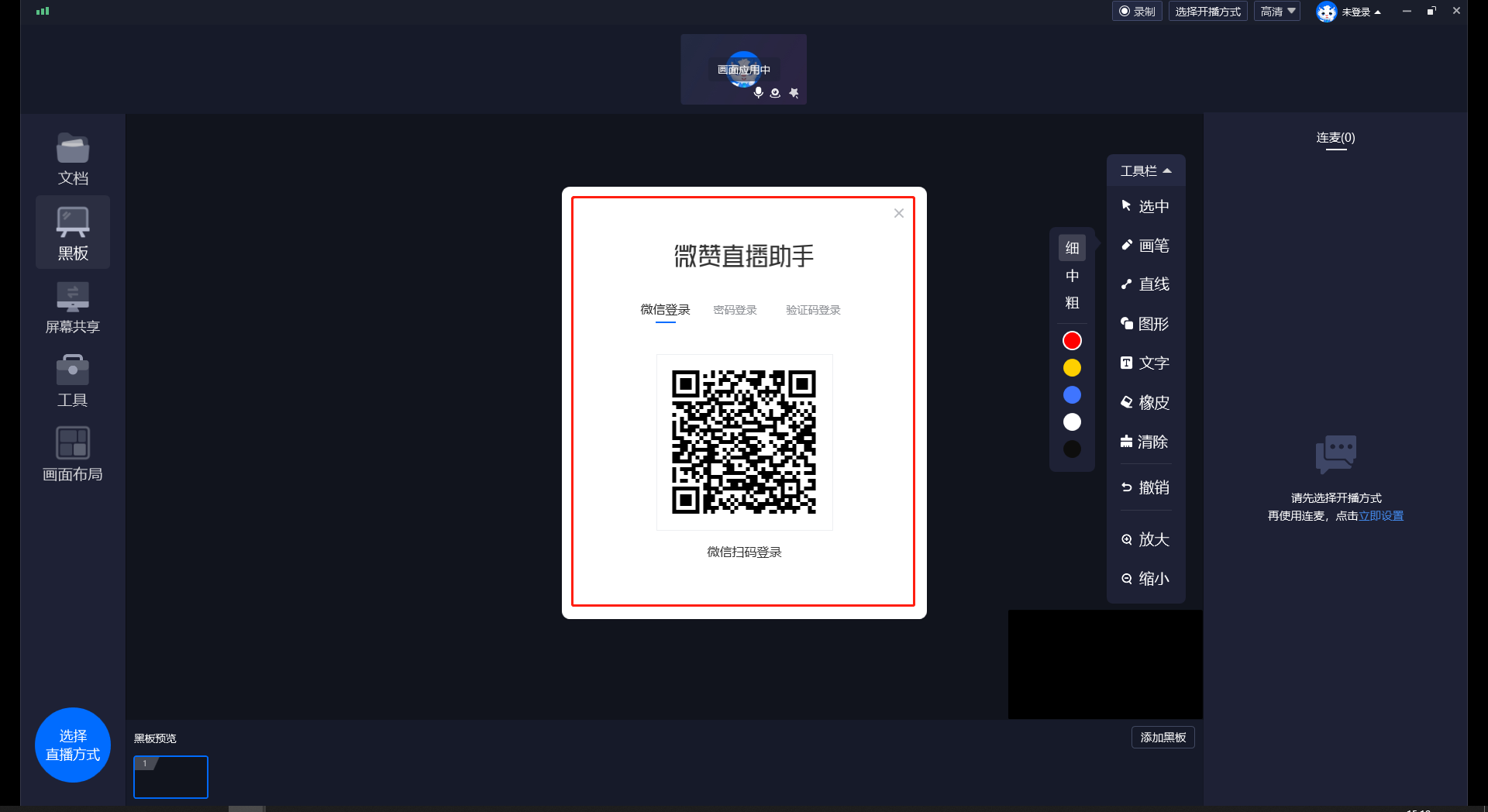1488x812 pixels.
Task: Pick the blue pen color
Action: click(1072, 395)
